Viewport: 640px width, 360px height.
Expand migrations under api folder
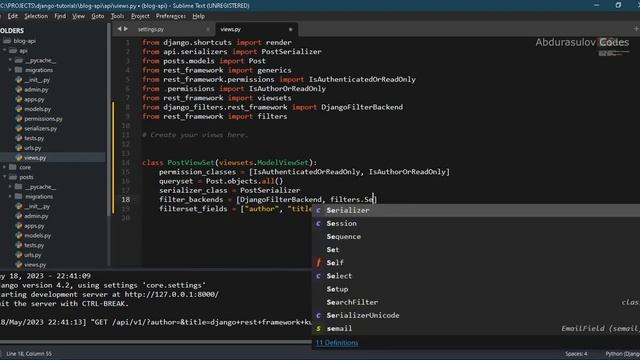(x=10, y=70)
